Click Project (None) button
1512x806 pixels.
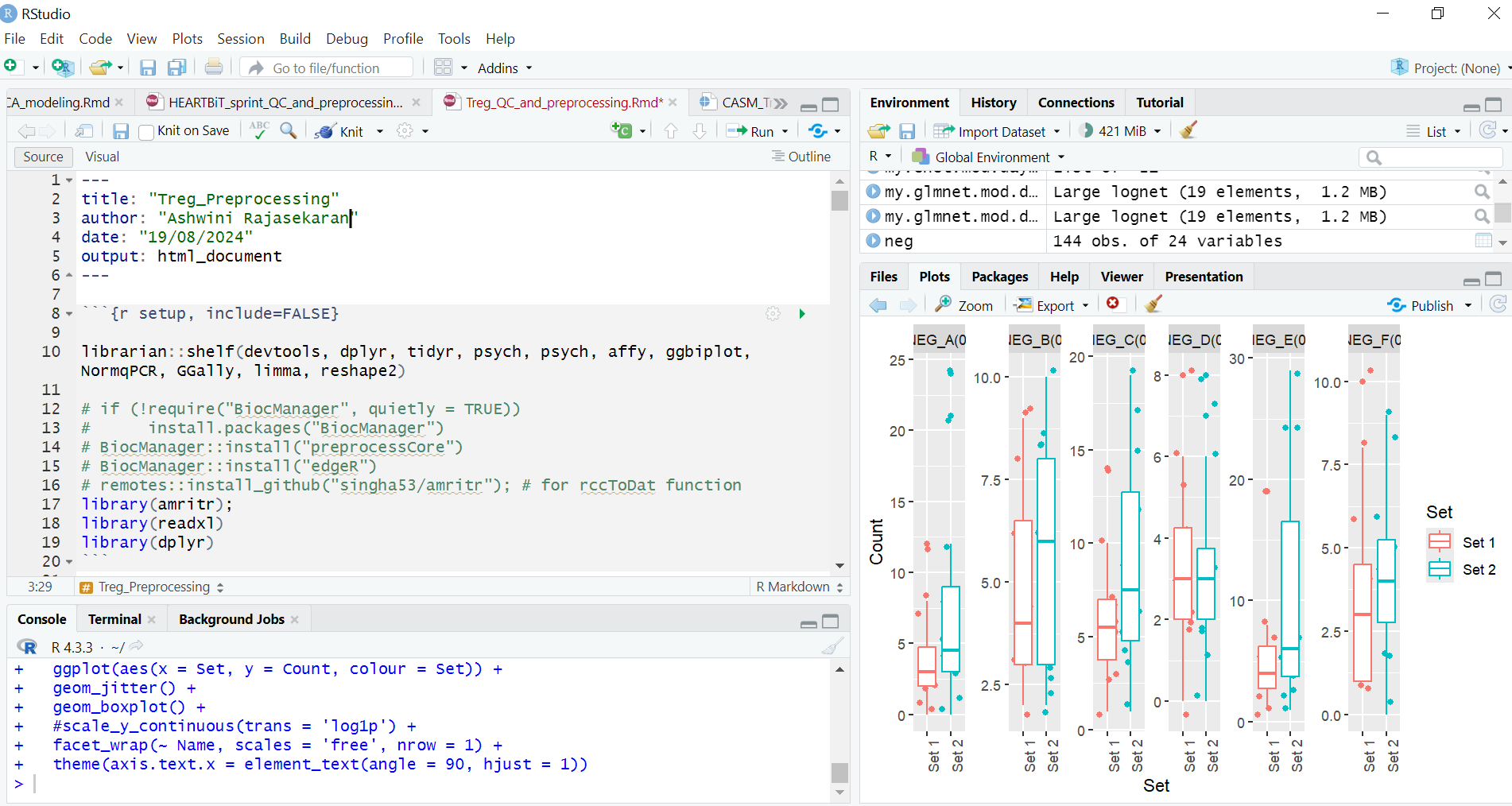tap(1448, 68)
